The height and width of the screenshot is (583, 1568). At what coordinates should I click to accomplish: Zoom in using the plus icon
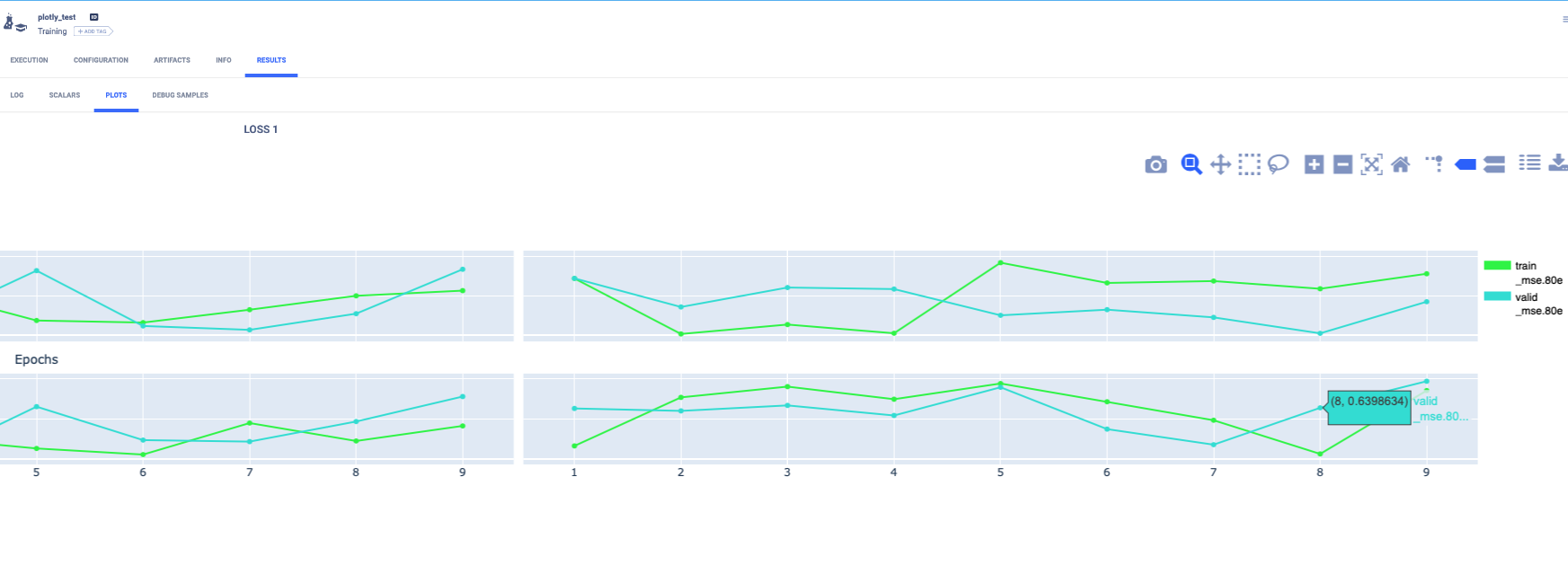1313,164
